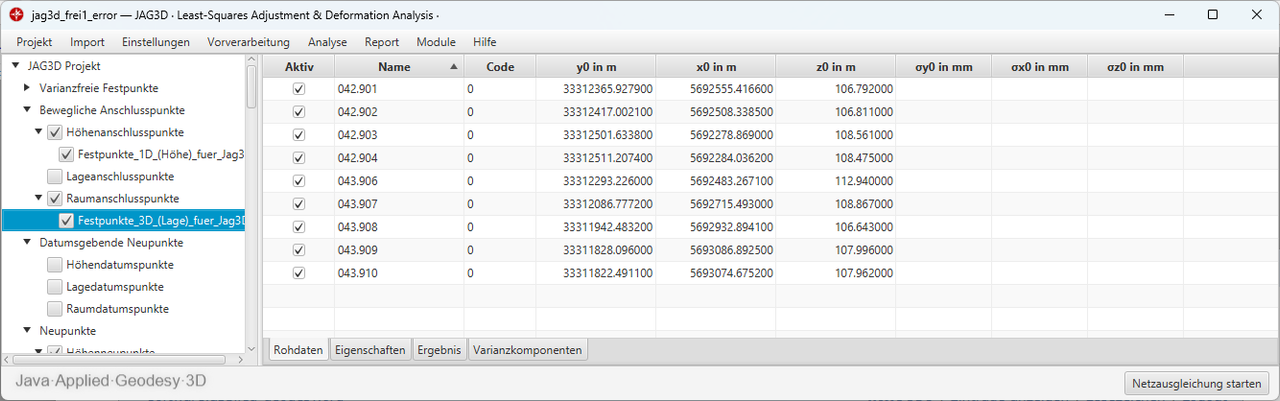Uncheck the Höhenanschlusspunkte checkbox
Viewport: 1280px width, 401px height.
pos(55,132)
